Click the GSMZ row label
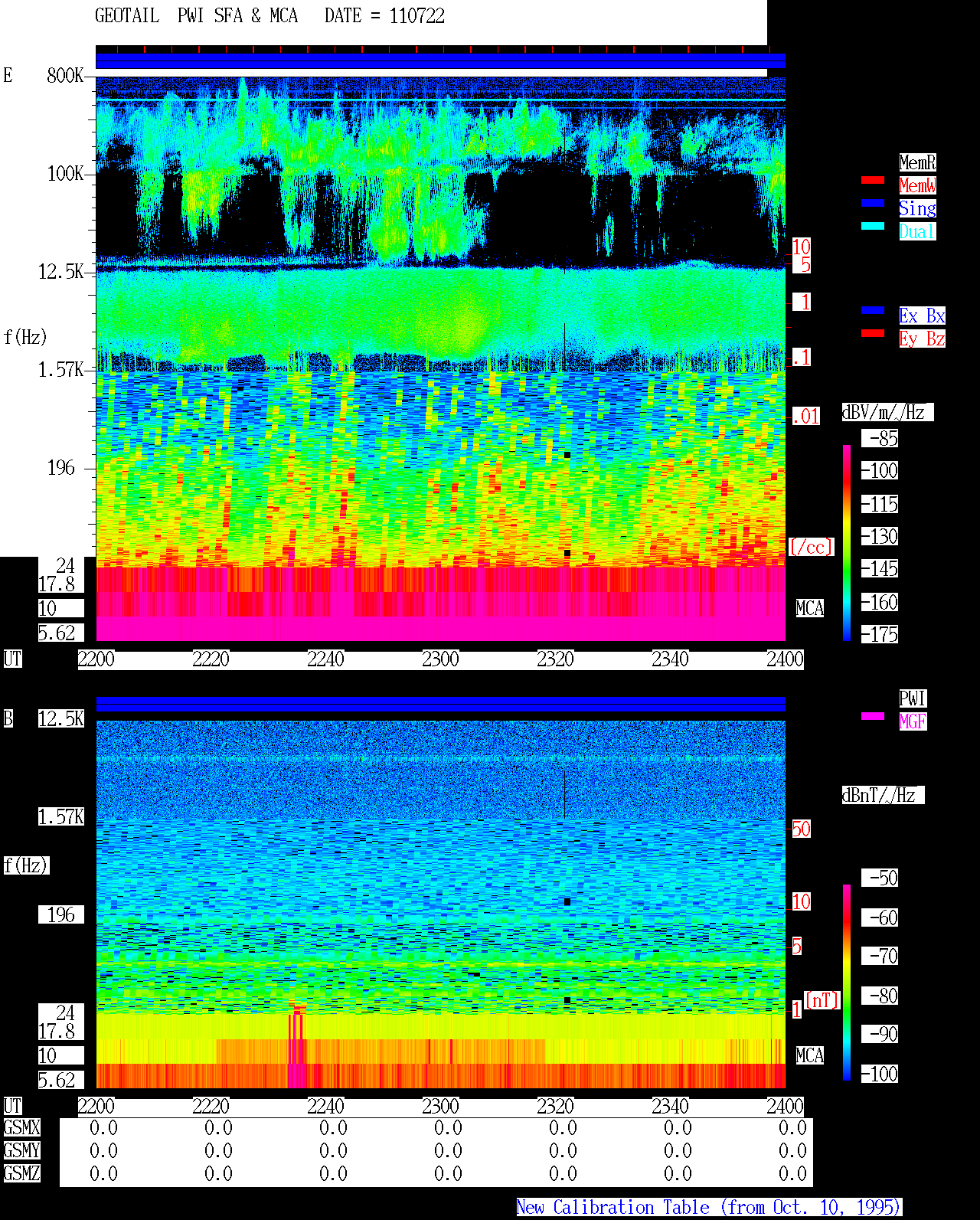Image resolution: width=980 pixels, height=1220 pixels. 22,1173
